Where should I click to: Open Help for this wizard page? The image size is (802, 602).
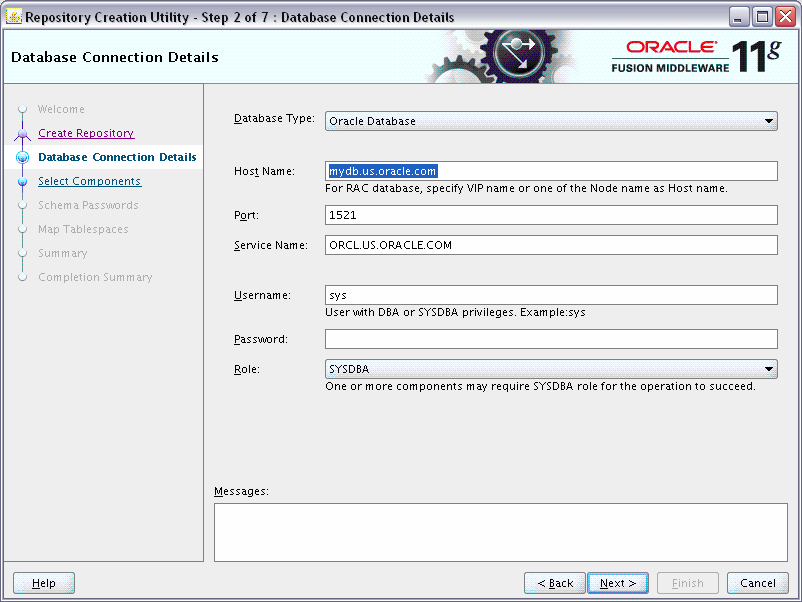pyautogui.click(x=43, y=583)
